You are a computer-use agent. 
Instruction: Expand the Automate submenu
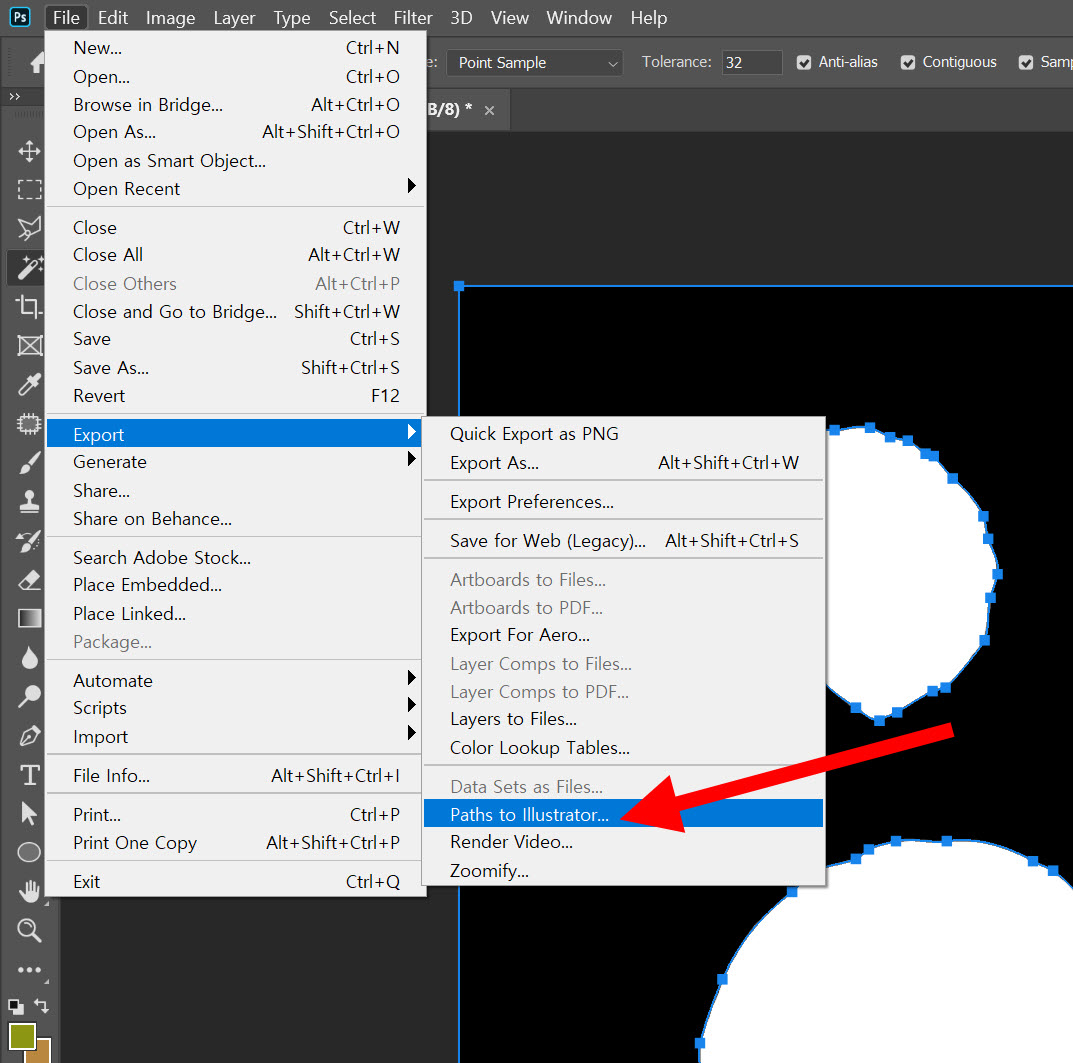coord(236,680)
